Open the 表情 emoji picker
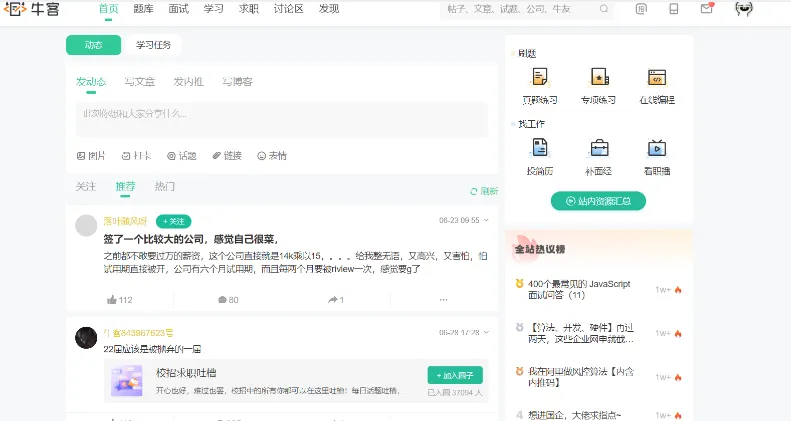Screen dimensions: 791x421 click(x=272, y=156)
